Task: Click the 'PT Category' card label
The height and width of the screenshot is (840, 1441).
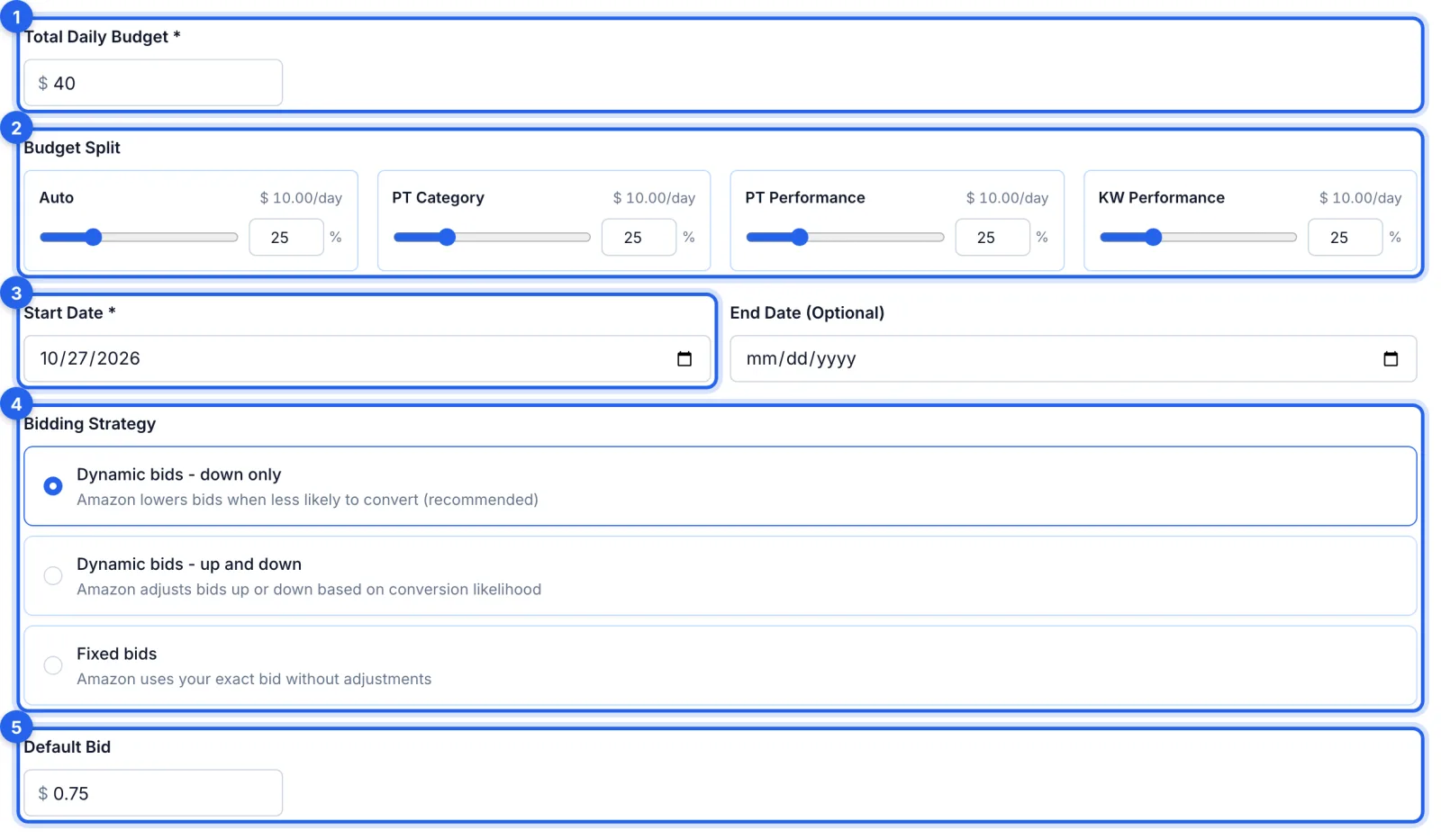Action: 439,197
